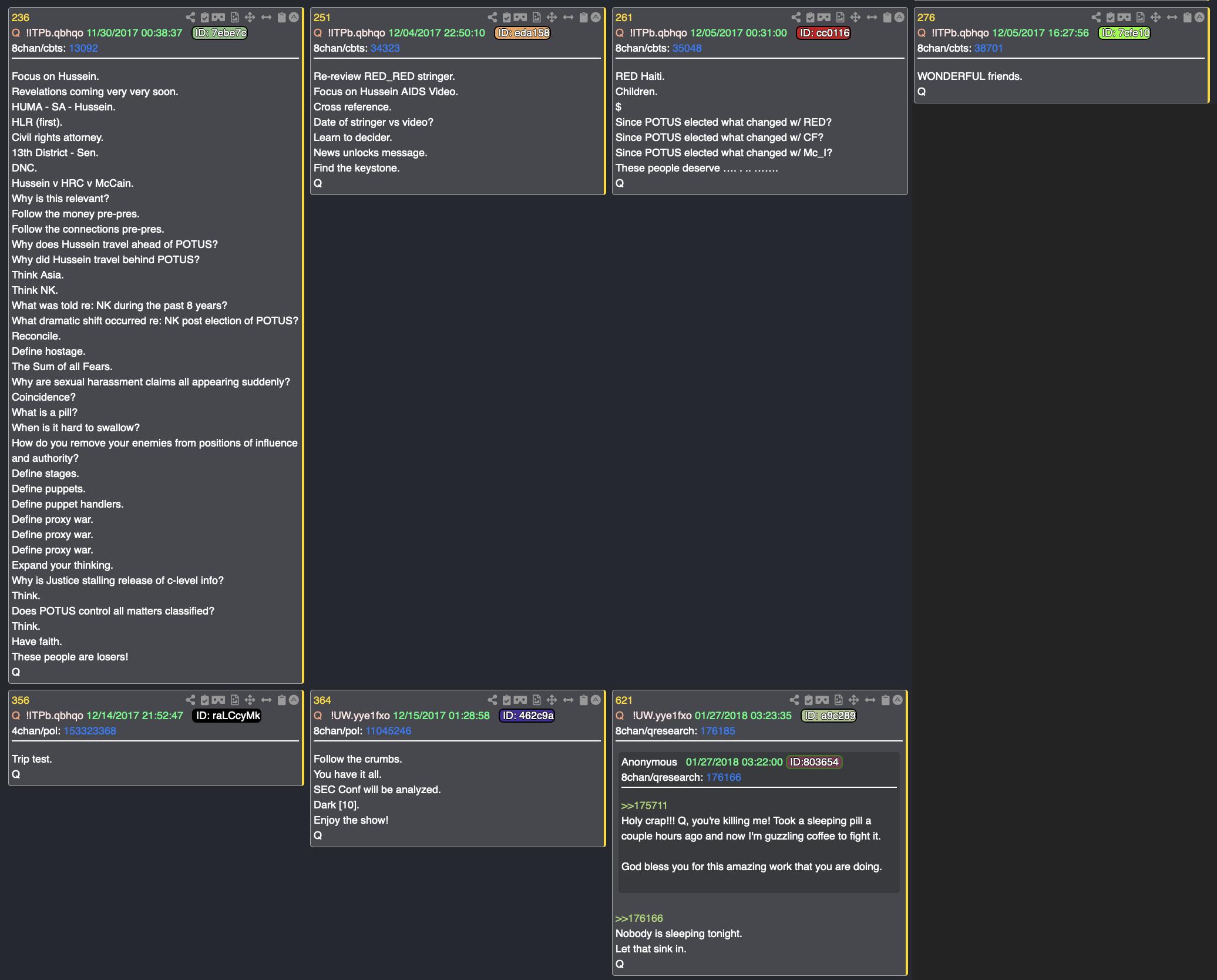The width and height of the screenshot is (1217, 980).
Task: Open 8chan/cbts link 13092
Action: tap(83, 48)
